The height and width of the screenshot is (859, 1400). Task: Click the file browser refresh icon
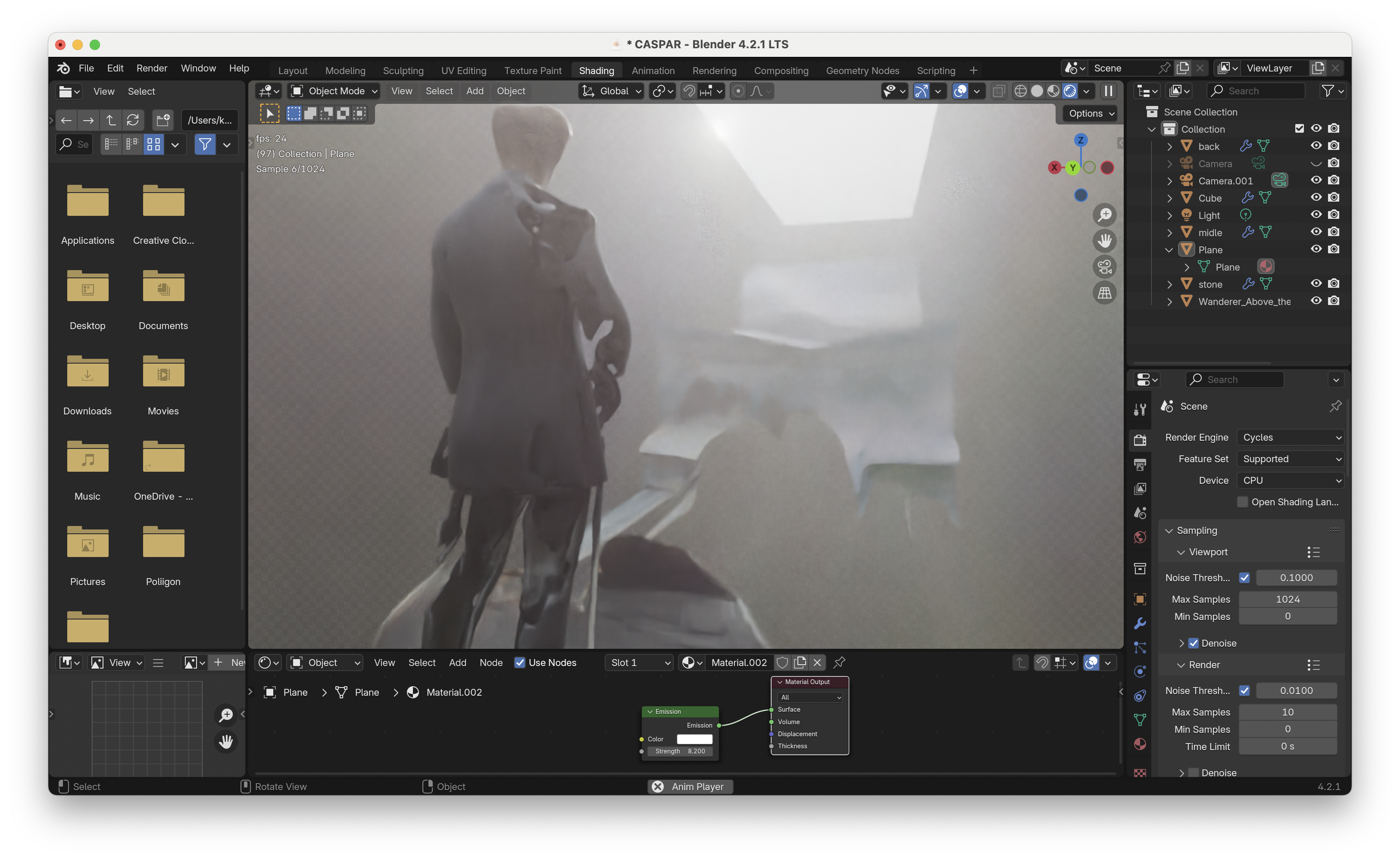click(133, 121)
